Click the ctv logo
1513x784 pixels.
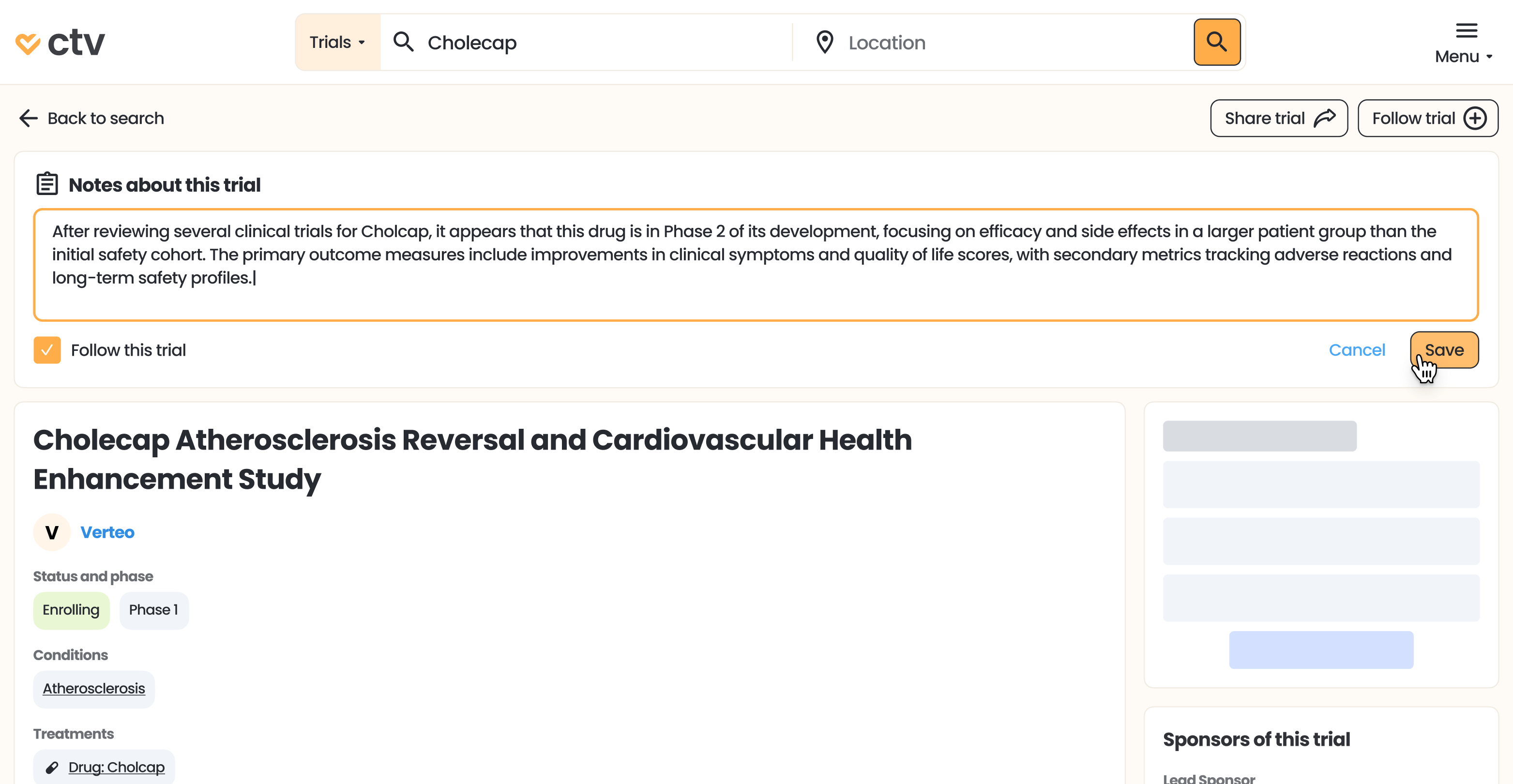click(x=60, y=42)
